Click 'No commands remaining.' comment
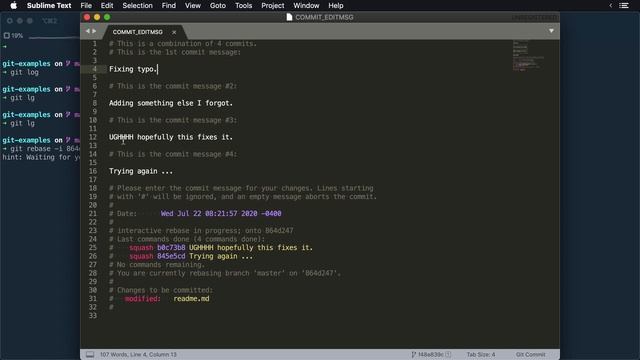Viewport: 640px width, 360px height. tap(157, 264)
